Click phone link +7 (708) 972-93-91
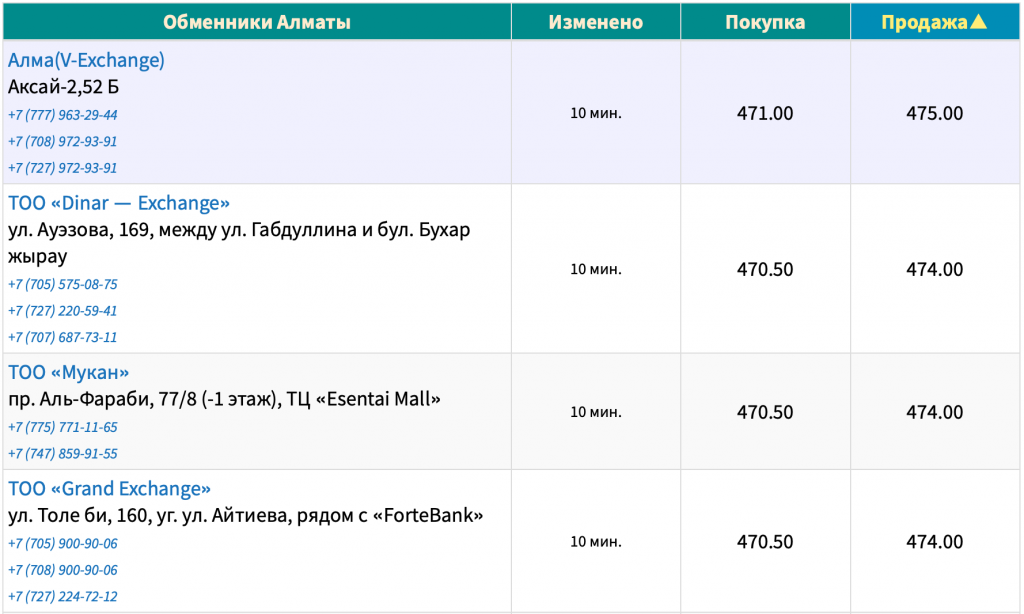The width and height of the screenshot is (1024, 614). coord(63,142)
